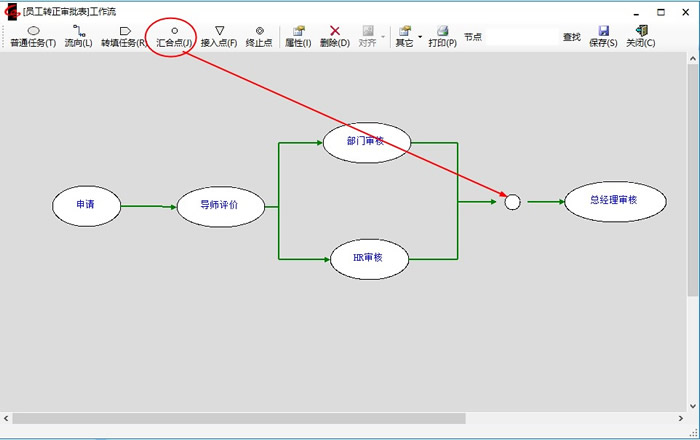Click the 打印(P) print button
The image size is (700, 440).
point(442,37)
